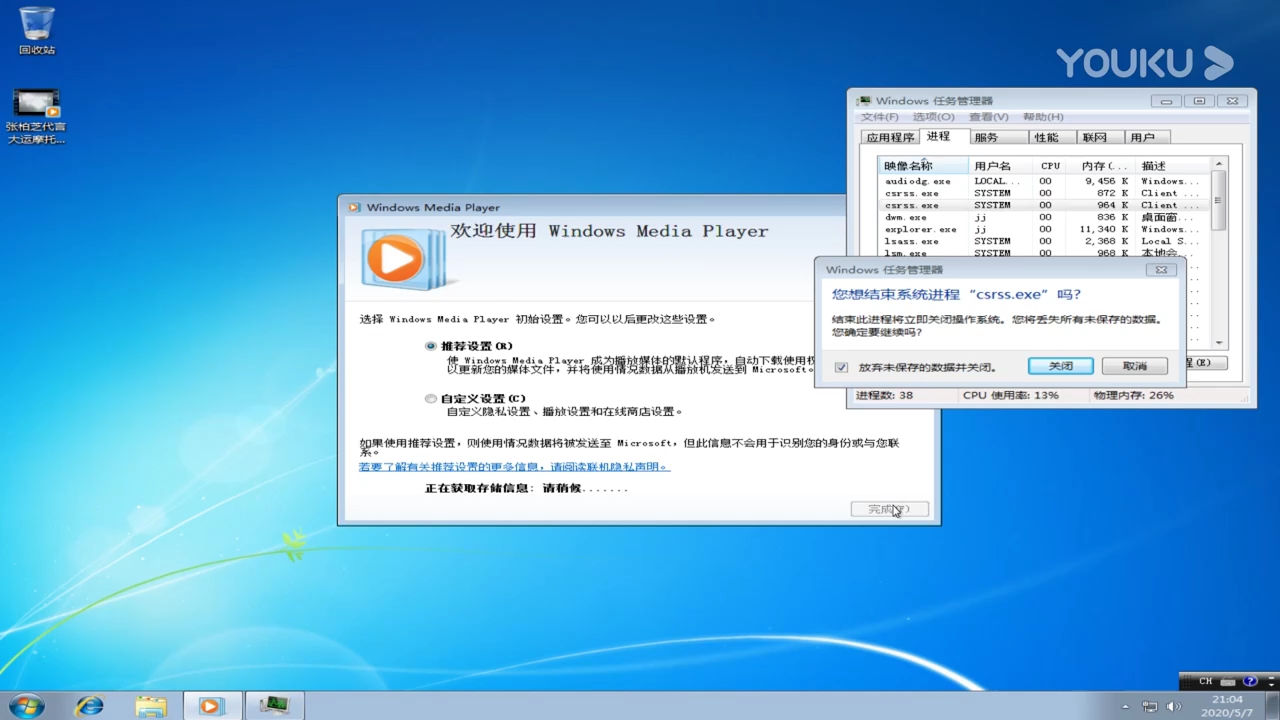Open 查看(V) menu in Task Manager
Screen dimensions: 1280x720
click(988, 117)
